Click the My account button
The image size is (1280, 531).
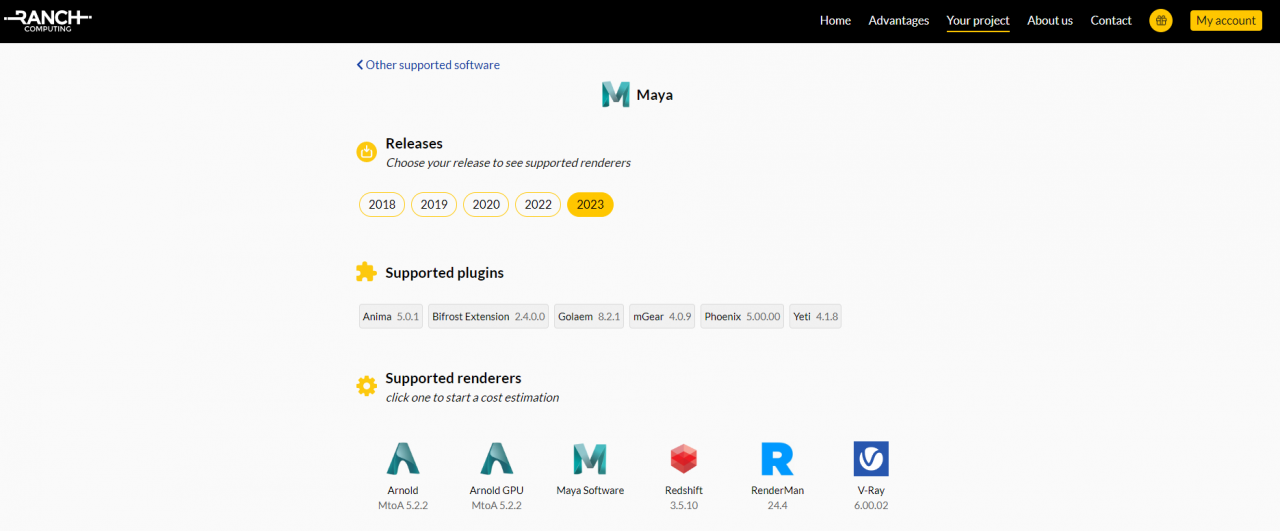(1226, 20)
